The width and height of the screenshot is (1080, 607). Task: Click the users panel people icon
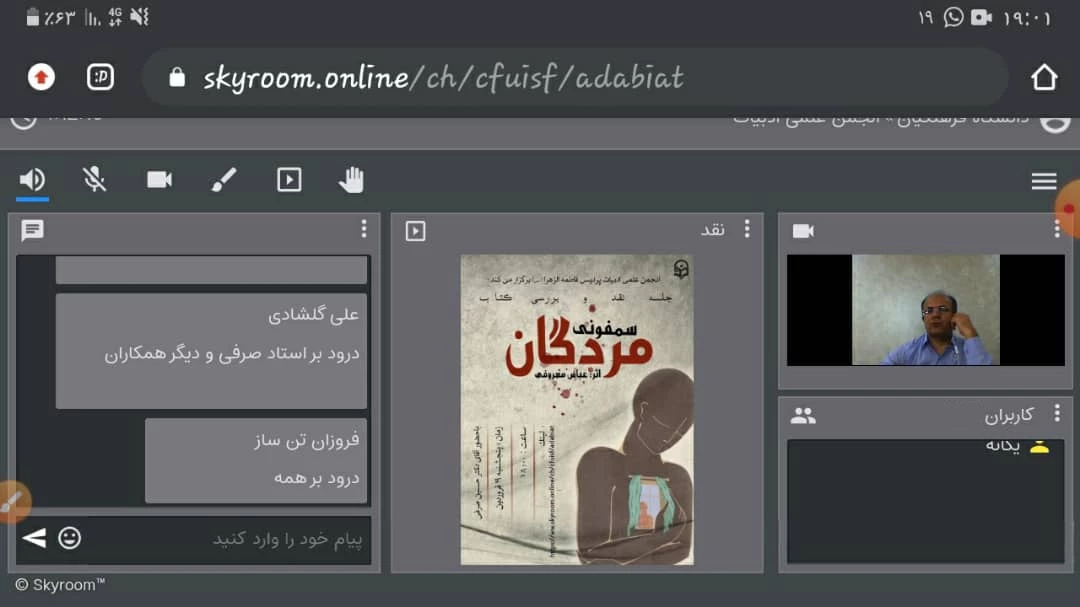(803, 415)
